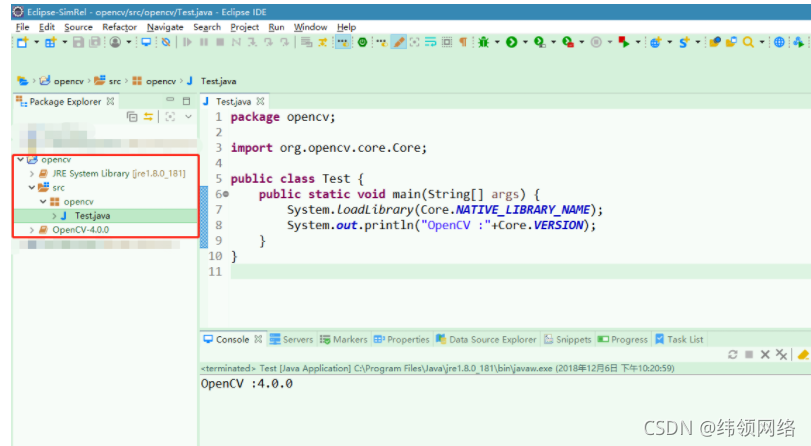Viewport: 811px width, 446px height.
Task: Open the File menu
Action: point(22,27)
